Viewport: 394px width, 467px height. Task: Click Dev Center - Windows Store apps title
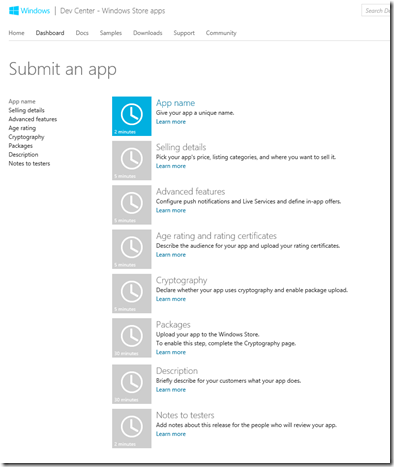click(113, 11)
